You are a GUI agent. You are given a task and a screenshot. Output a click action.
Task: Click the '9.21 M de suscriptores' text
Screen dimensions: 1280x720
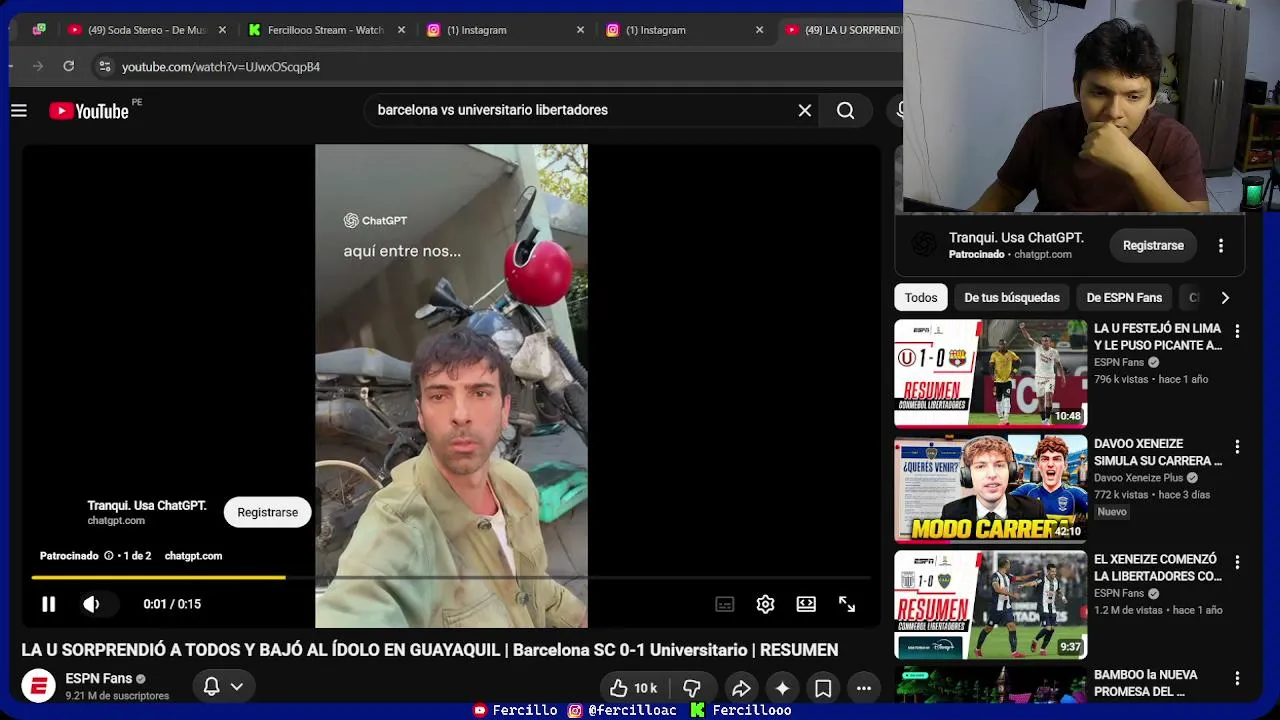[117, 696]
